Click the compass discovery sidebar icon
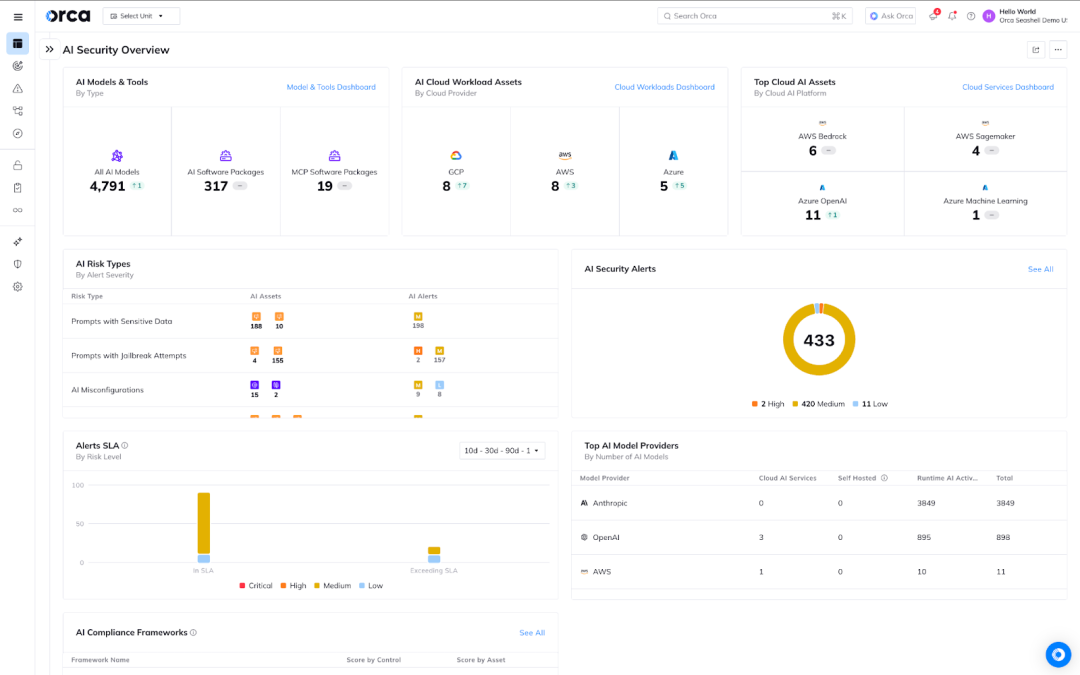 click(17, 133)
